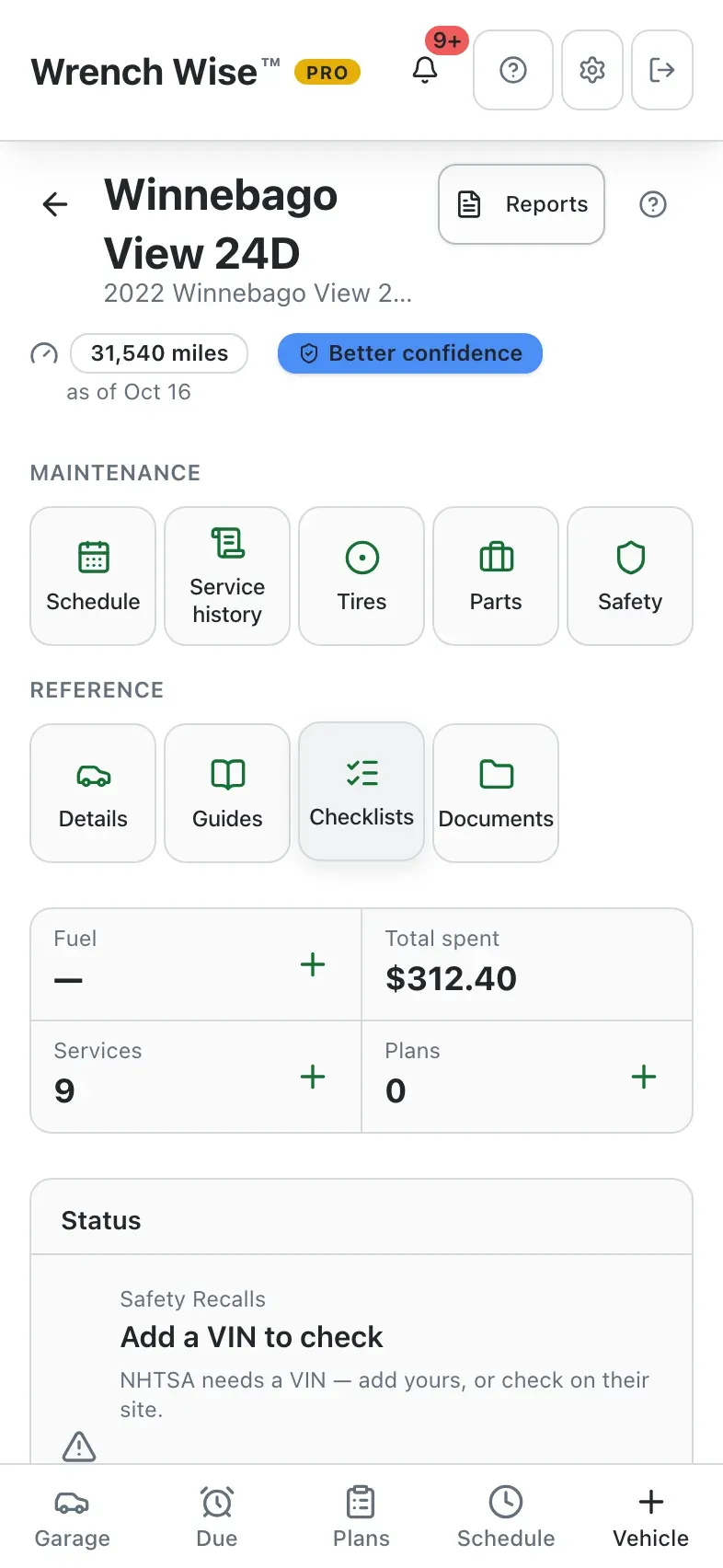Open help from the top header
Viewport: 723px width, 1568px height.
click(513, 70)
